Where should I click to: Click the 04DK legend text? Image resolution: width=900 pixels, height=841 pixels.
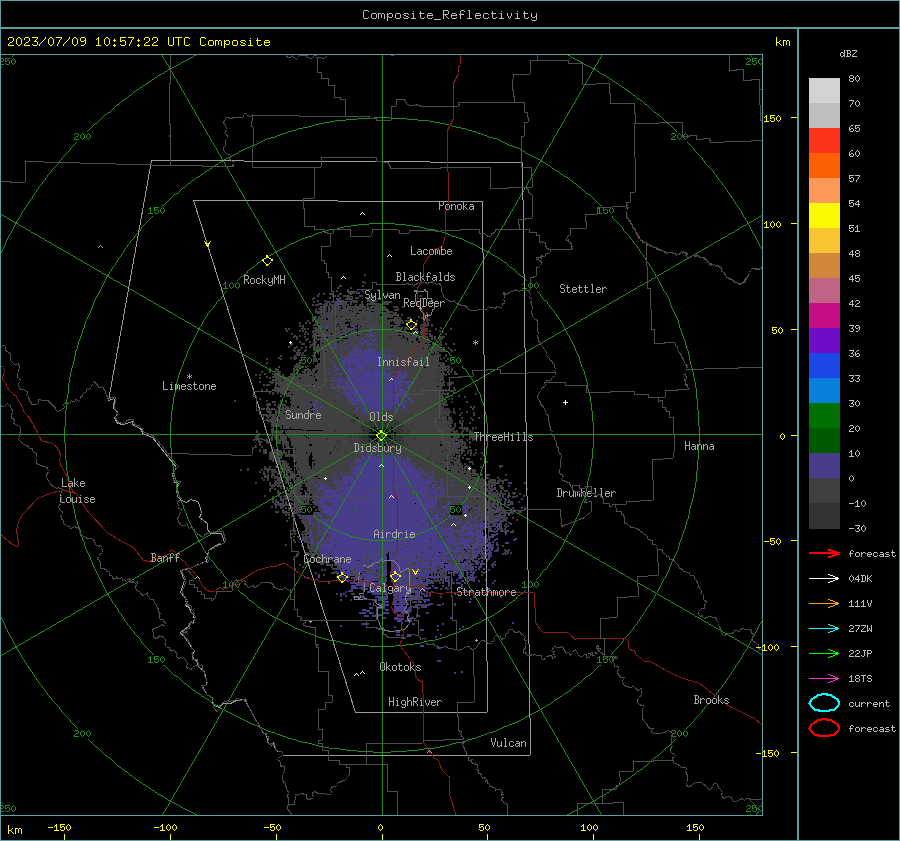tap(860, 578)
